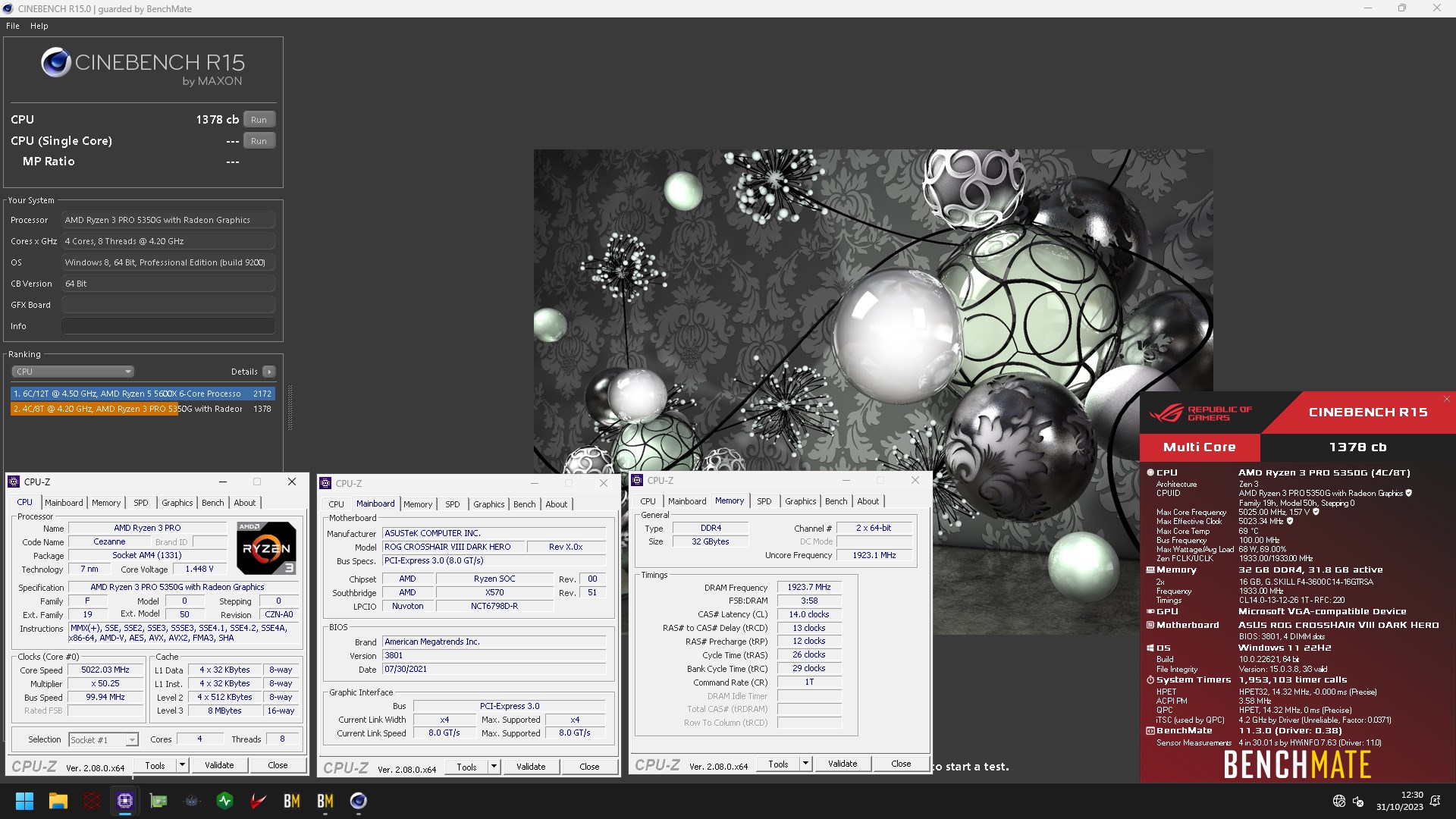Viewport: 1456px width, 819px height.
Task: Click the Ryzen 3 logo in CPU-Z
Action: point(266,548)
